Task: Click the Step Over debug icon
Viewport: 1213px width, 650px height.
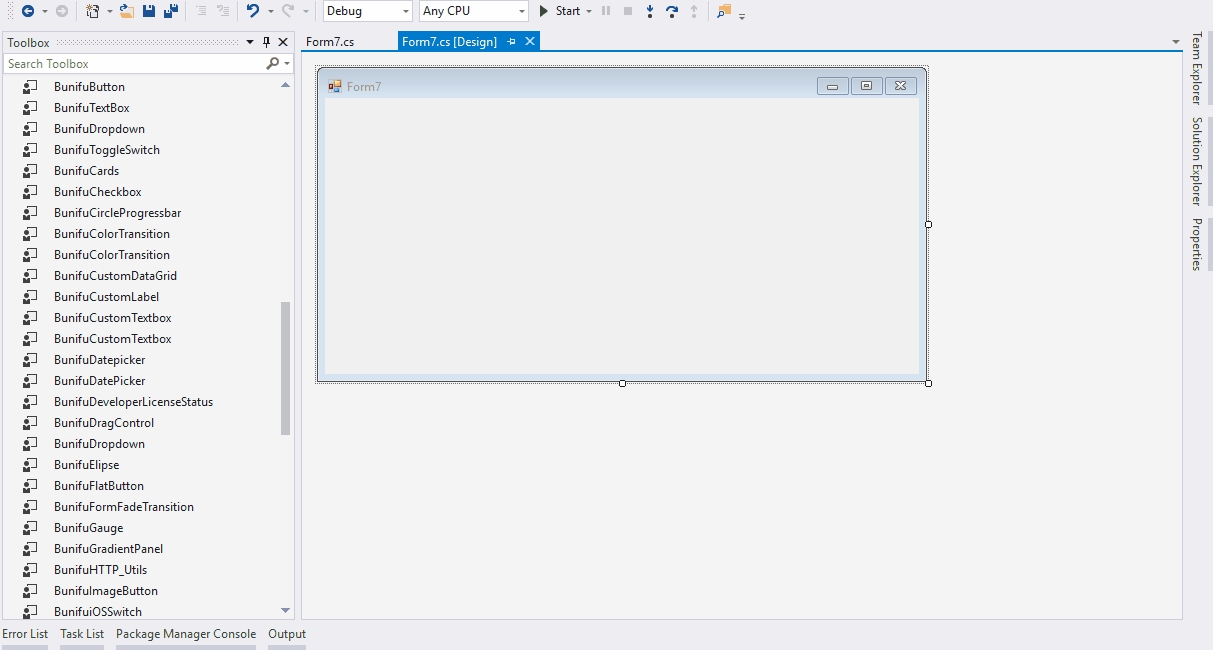Action: click(x=671, y=11)
